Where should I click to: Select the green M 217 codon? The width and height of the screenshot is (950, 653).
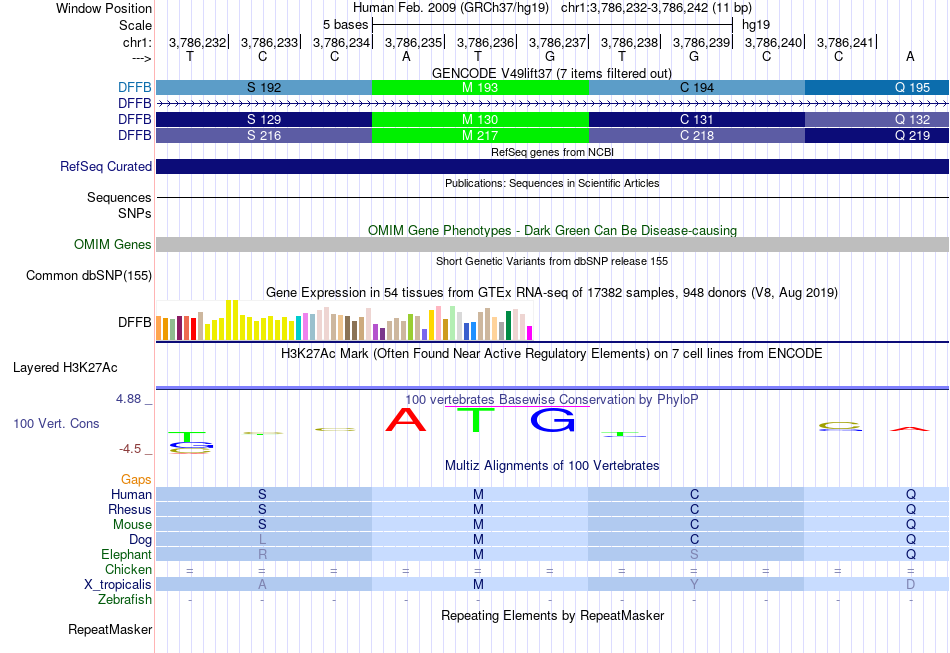pos(480,135)
